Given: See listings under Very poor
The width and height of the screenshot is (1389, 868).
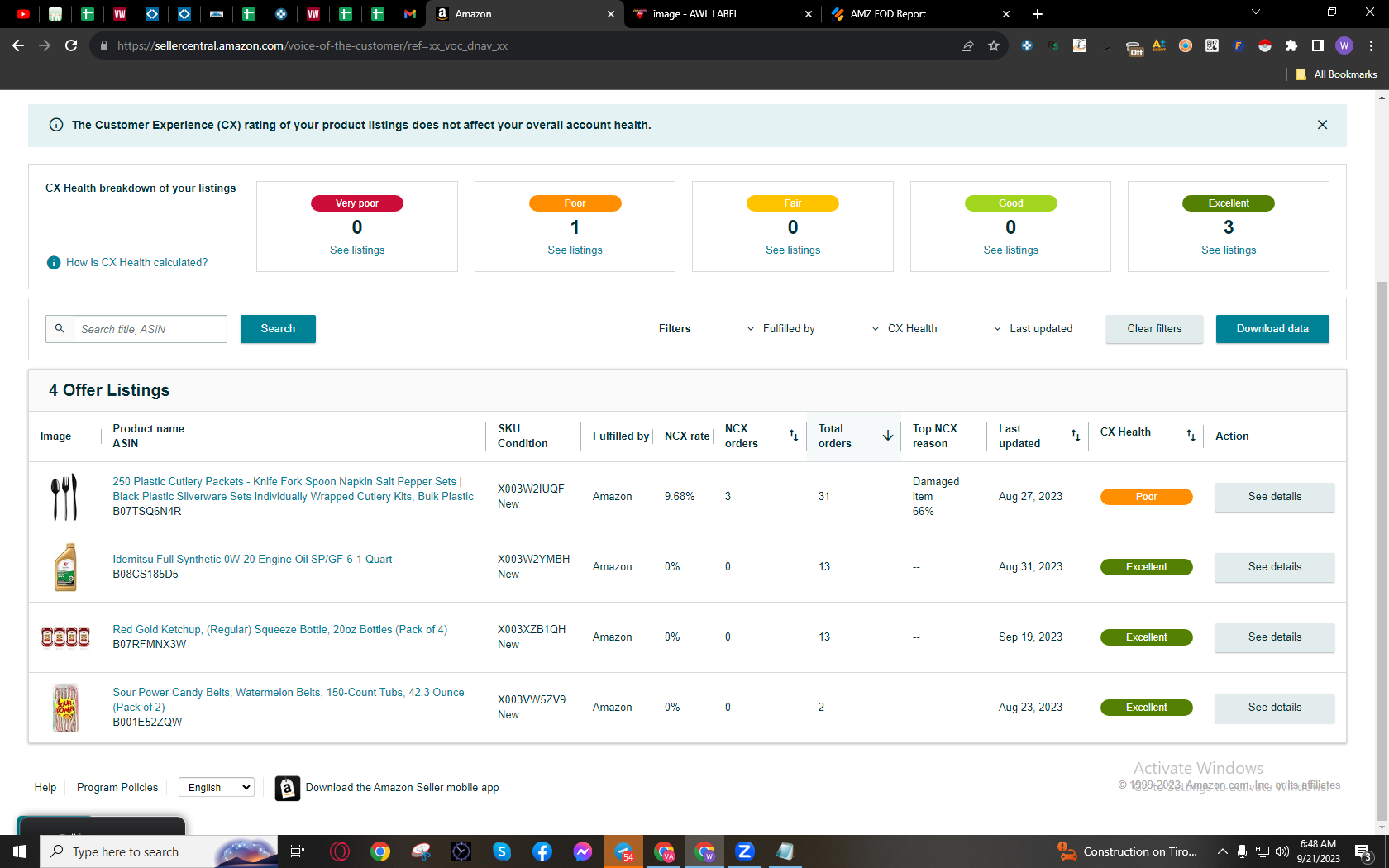Looking at the screenshot, I should (x=357, y=250).
